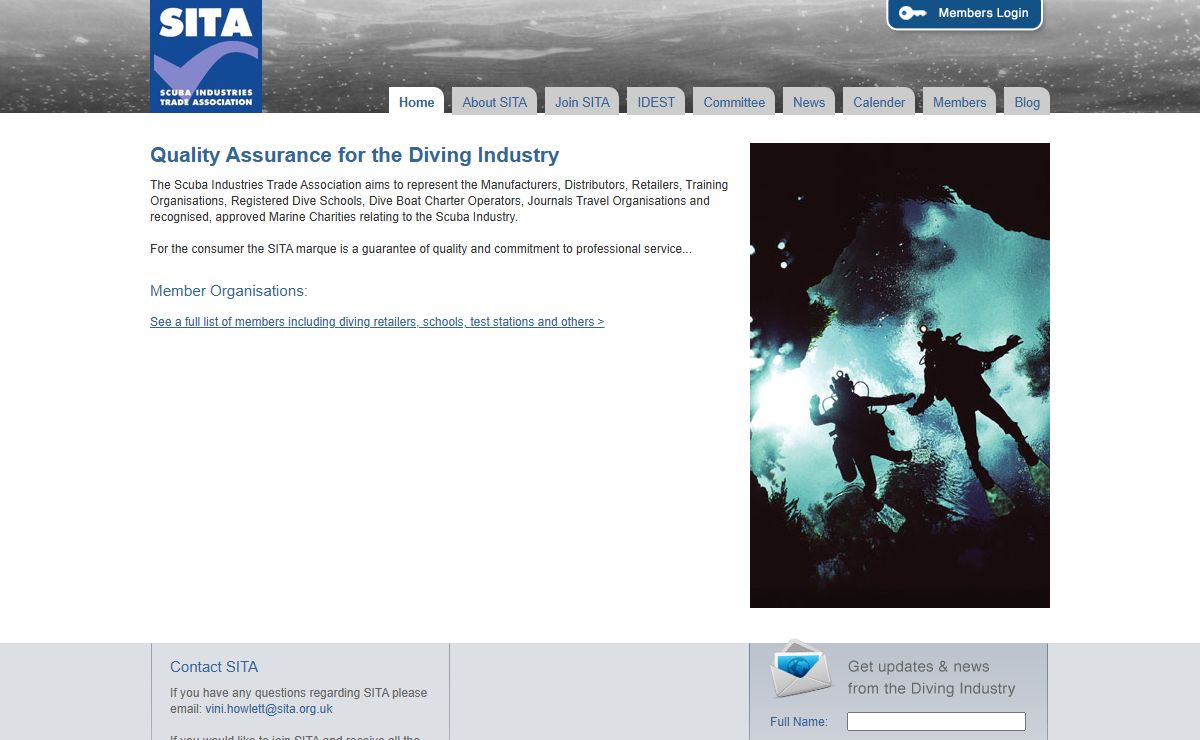Click the SITA marque guarantee paragraph
The width and height of the screenshot is (1200, 740).
point(421,249)
